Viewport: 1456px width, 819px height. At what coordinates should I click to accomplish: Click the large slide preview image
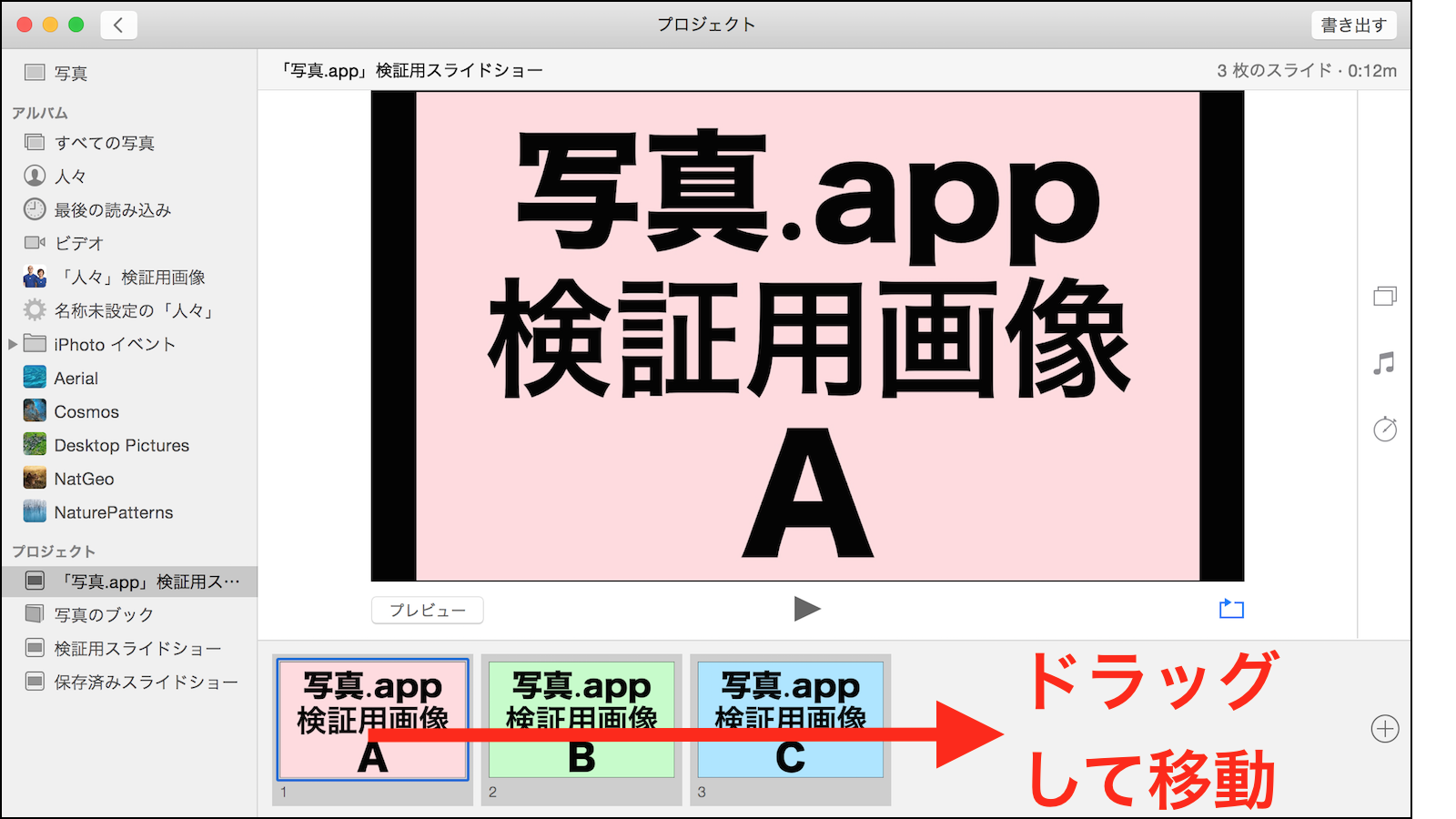[x=807, y=336]
